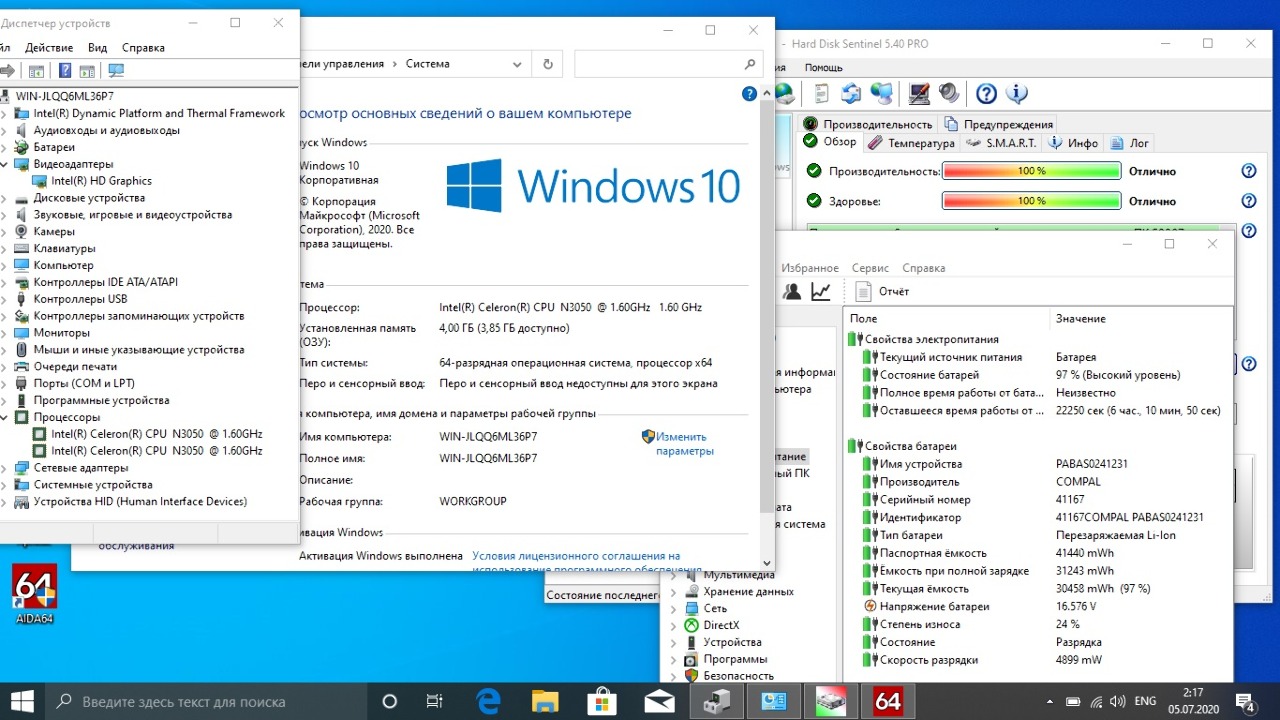1280x720 pixels.
Task: Click AIDA64 user profile toolbar icon
Action: point(792,291)
